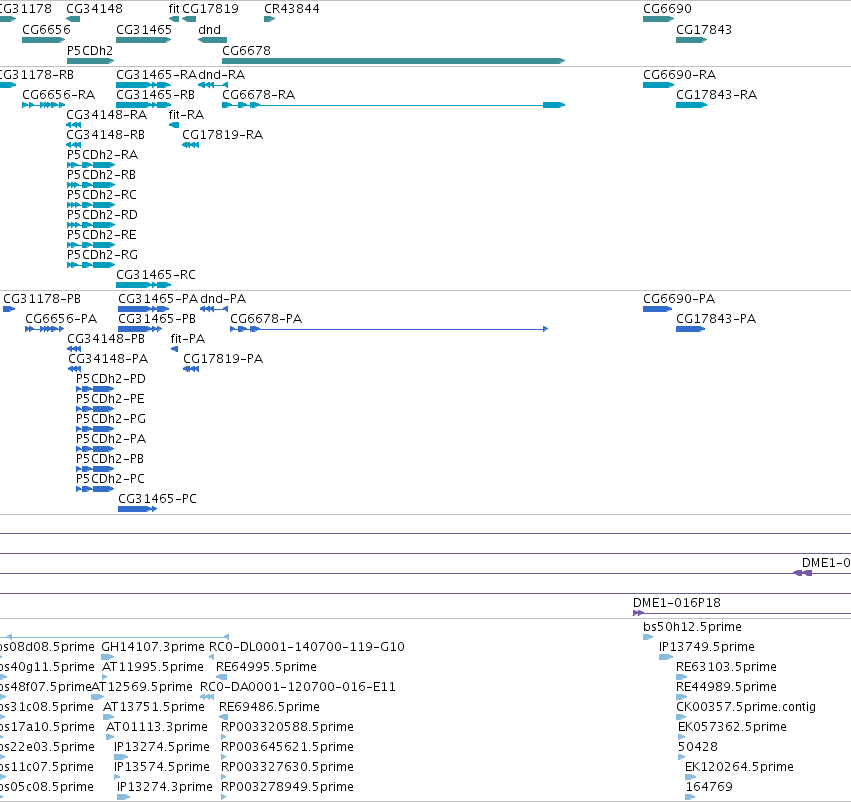Open EST RE63103.5prime
The image size is (851, 802).
pos(726,666)
